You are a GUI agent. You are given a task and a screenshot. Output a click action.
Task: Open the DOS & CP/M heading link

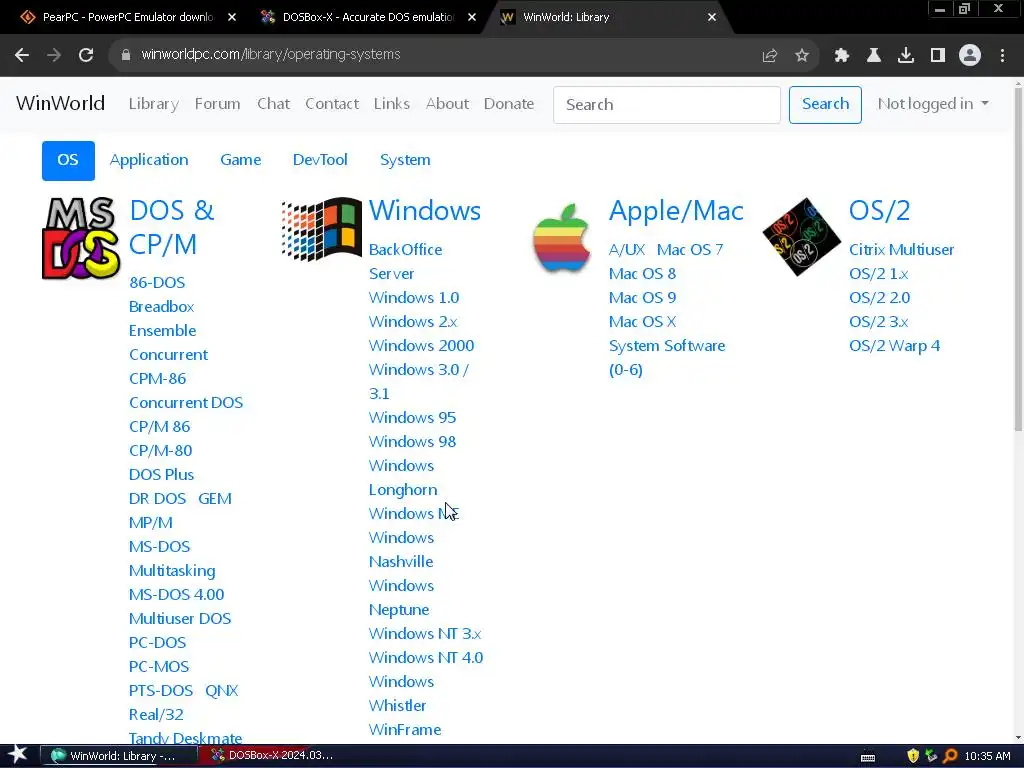[172, 227]
